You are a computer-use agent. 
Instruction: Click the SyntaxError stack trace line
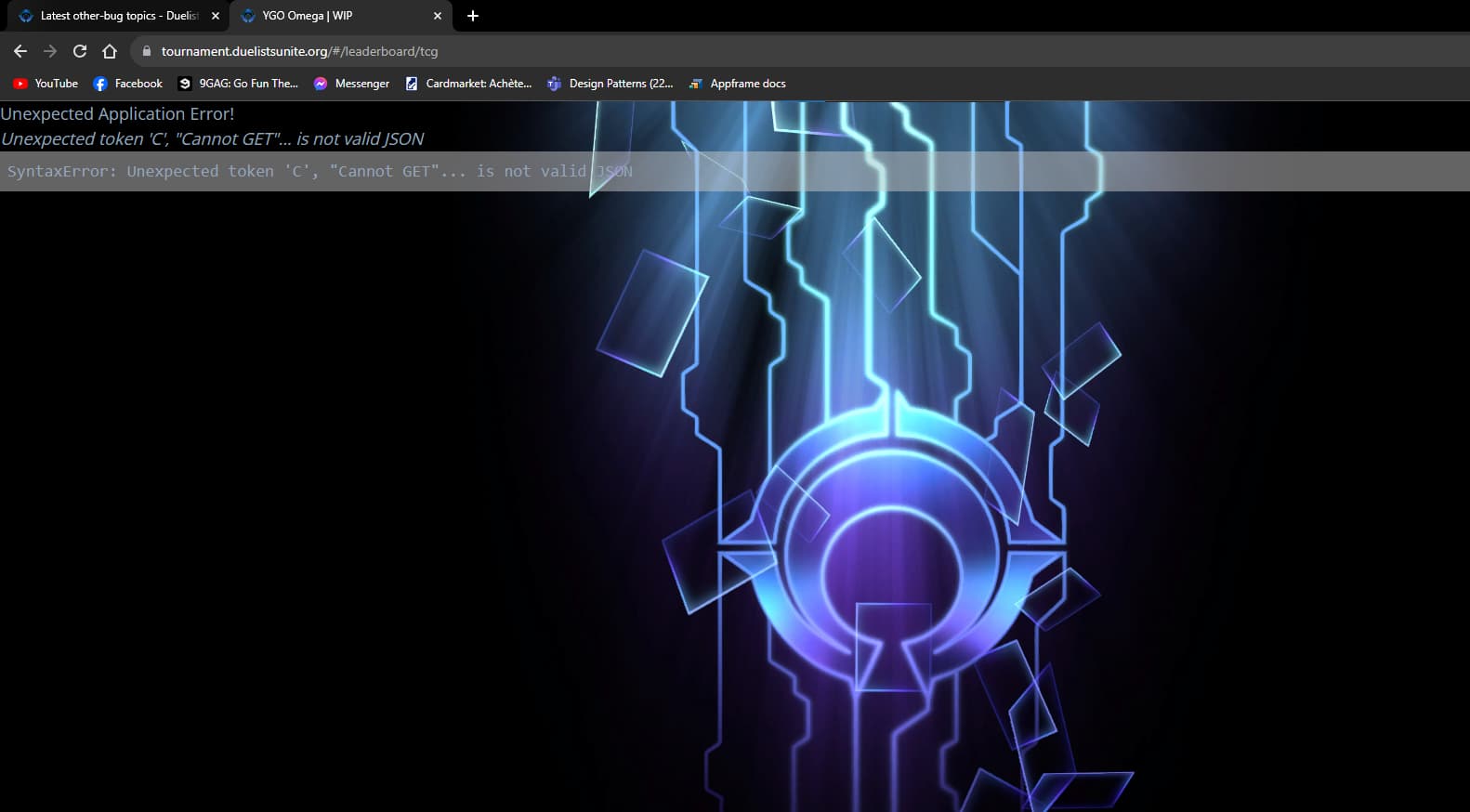tap(320, 171)
